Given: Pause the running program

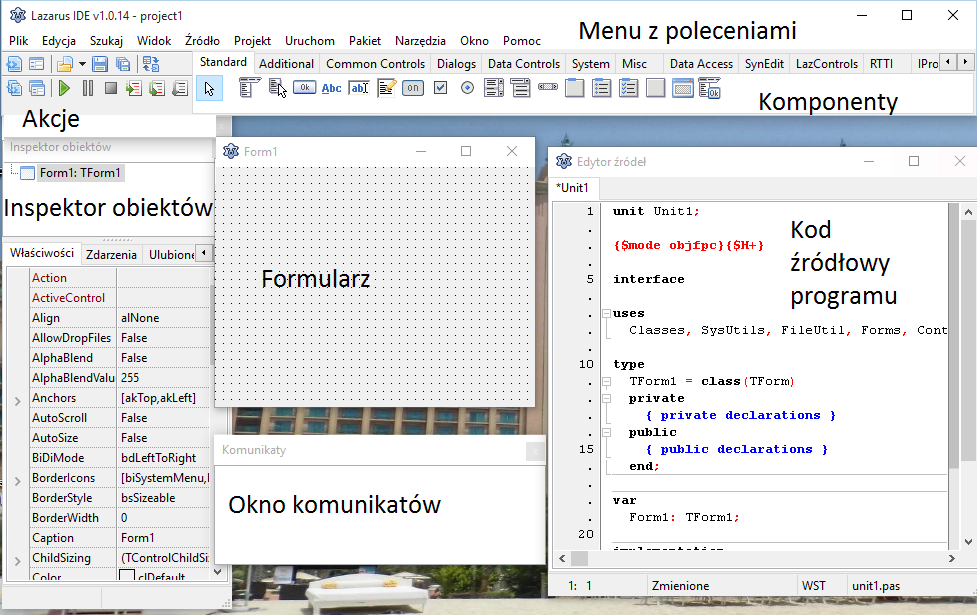Looking at the screenshot, I should coord(88,88).
